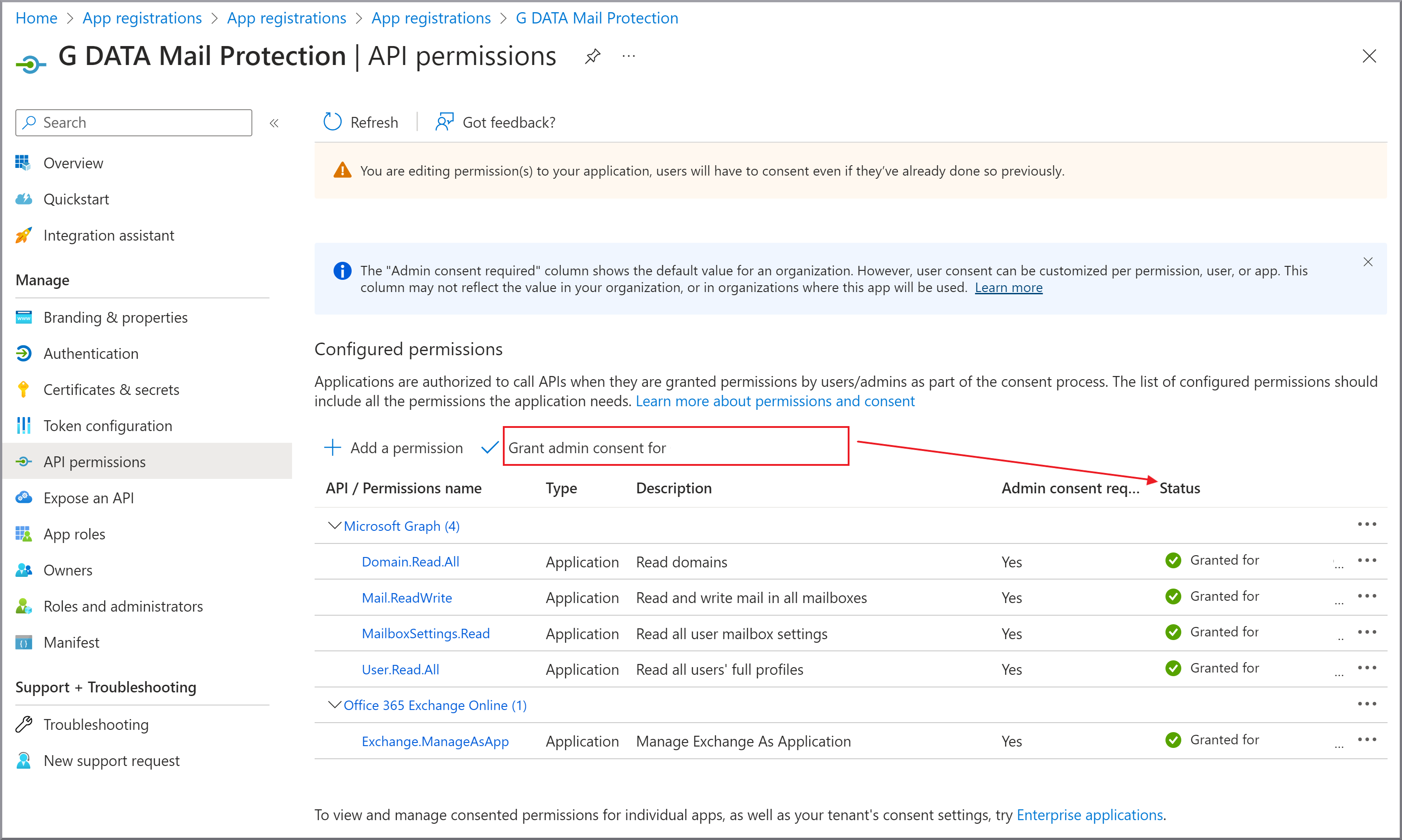Open the Manifest editor

tap(71, 643)
